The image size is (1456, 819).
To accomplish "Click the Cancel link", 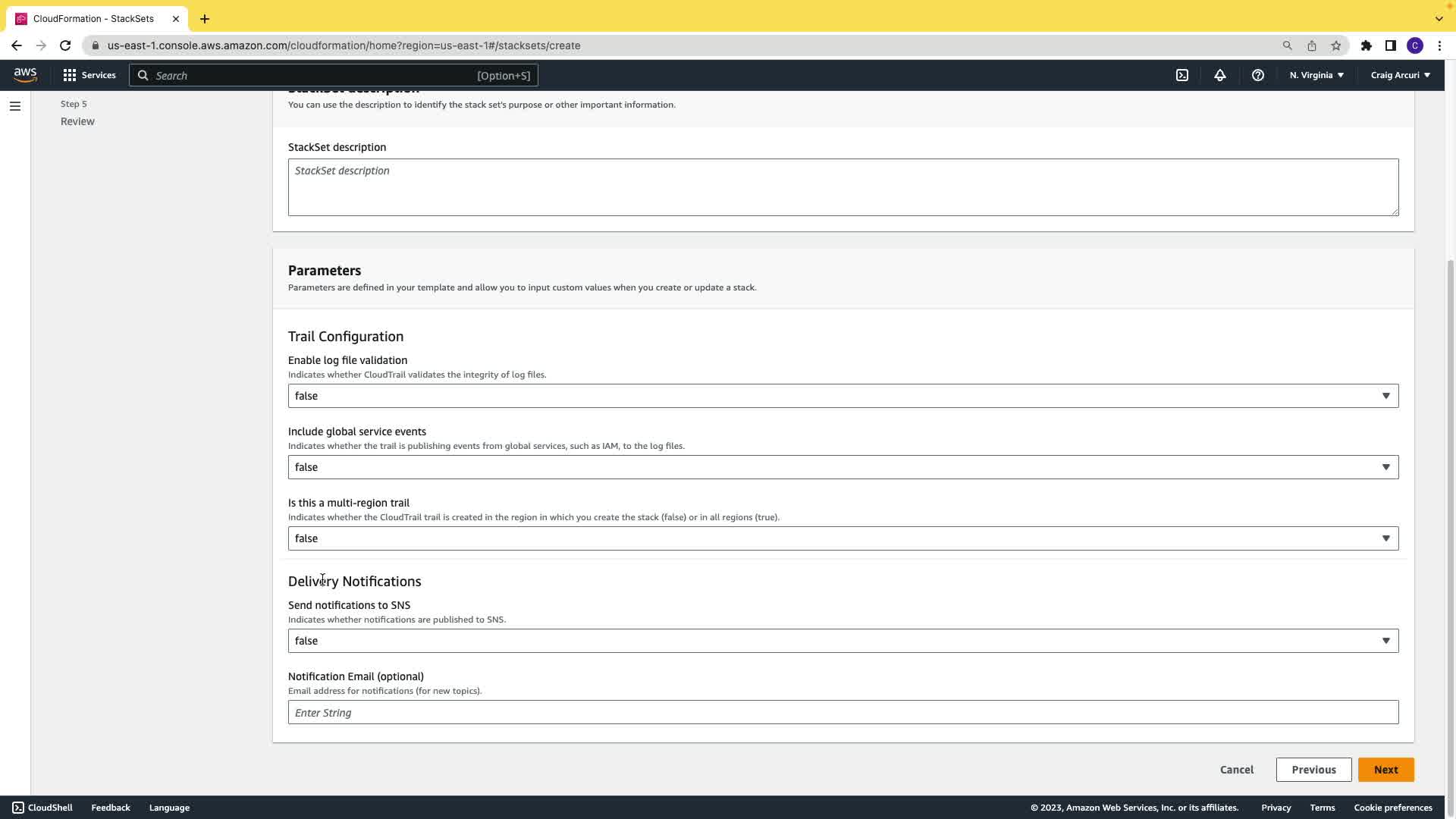I will [x=1236, y=770].
